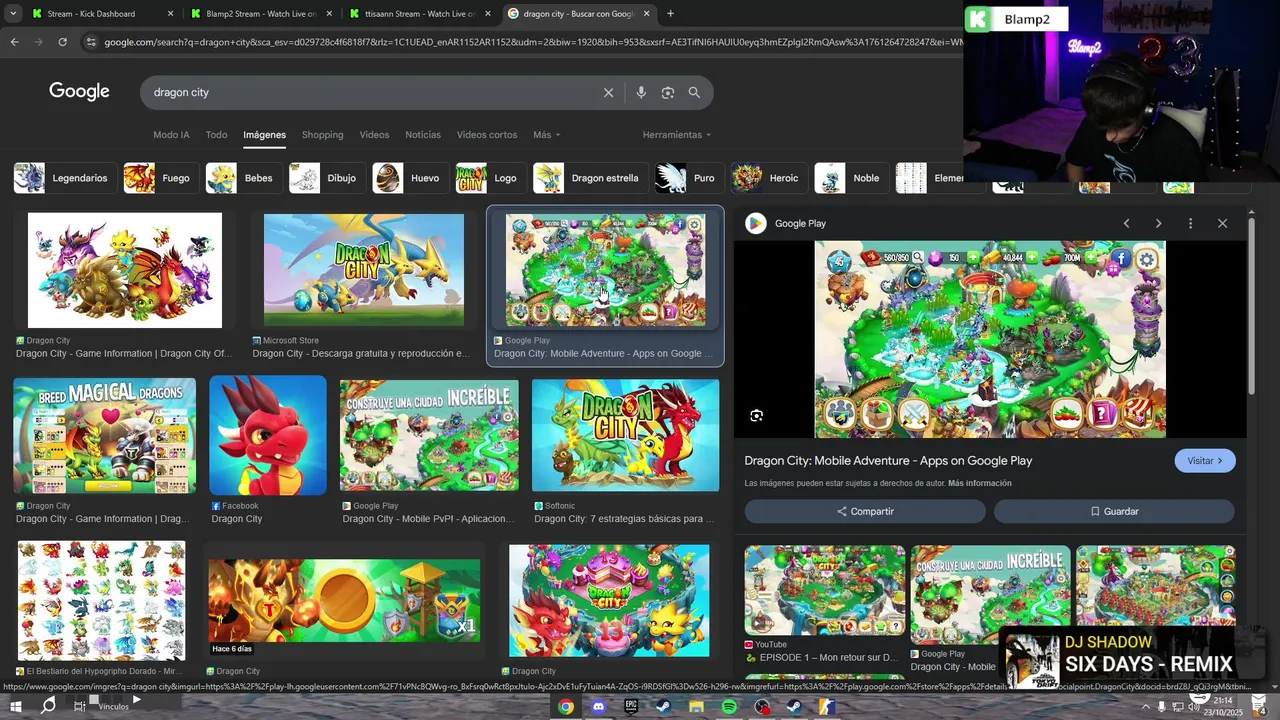Open a new browser tab
This screenshot has height=720, width=1280.
click(x=670, y=14)
